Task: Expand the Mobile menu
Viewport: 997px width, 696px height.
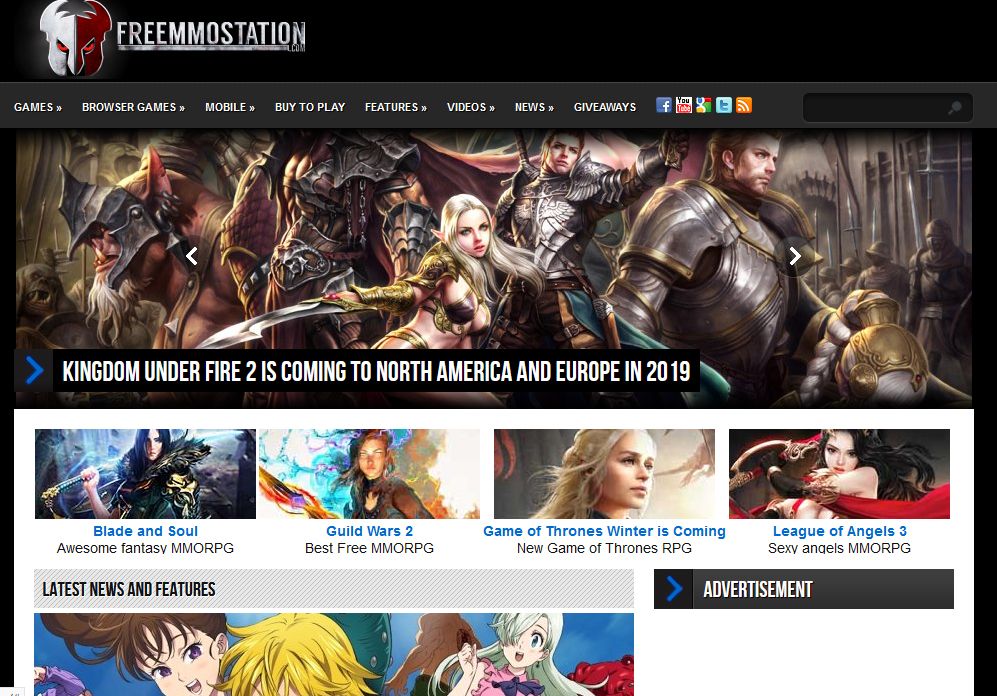Action: click(230, 107)
